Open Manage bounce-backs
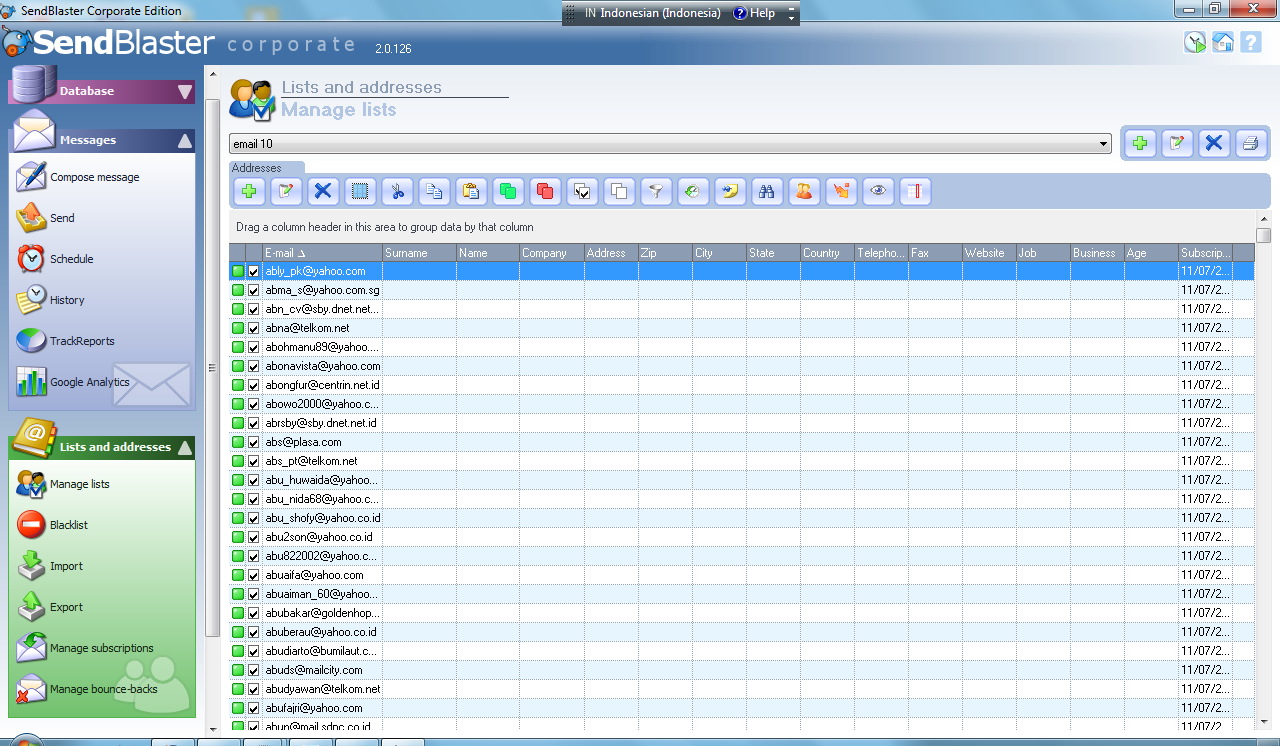The height and width of the screenshot is (746, 1280). click(87, 689)
